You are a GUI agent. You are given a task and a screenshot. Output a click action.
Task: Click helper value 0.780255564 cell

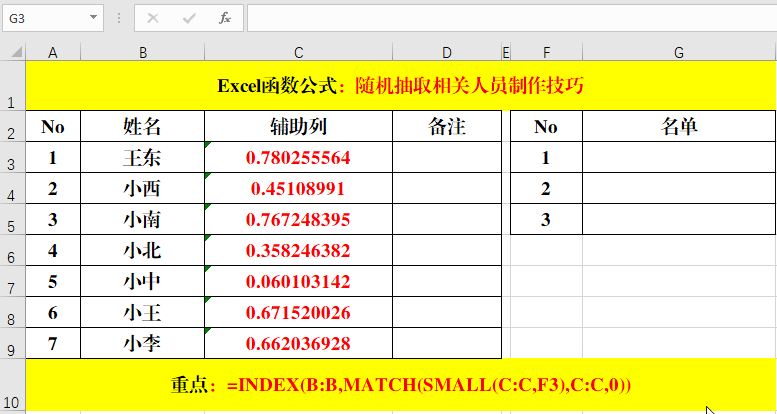point(298,158)
